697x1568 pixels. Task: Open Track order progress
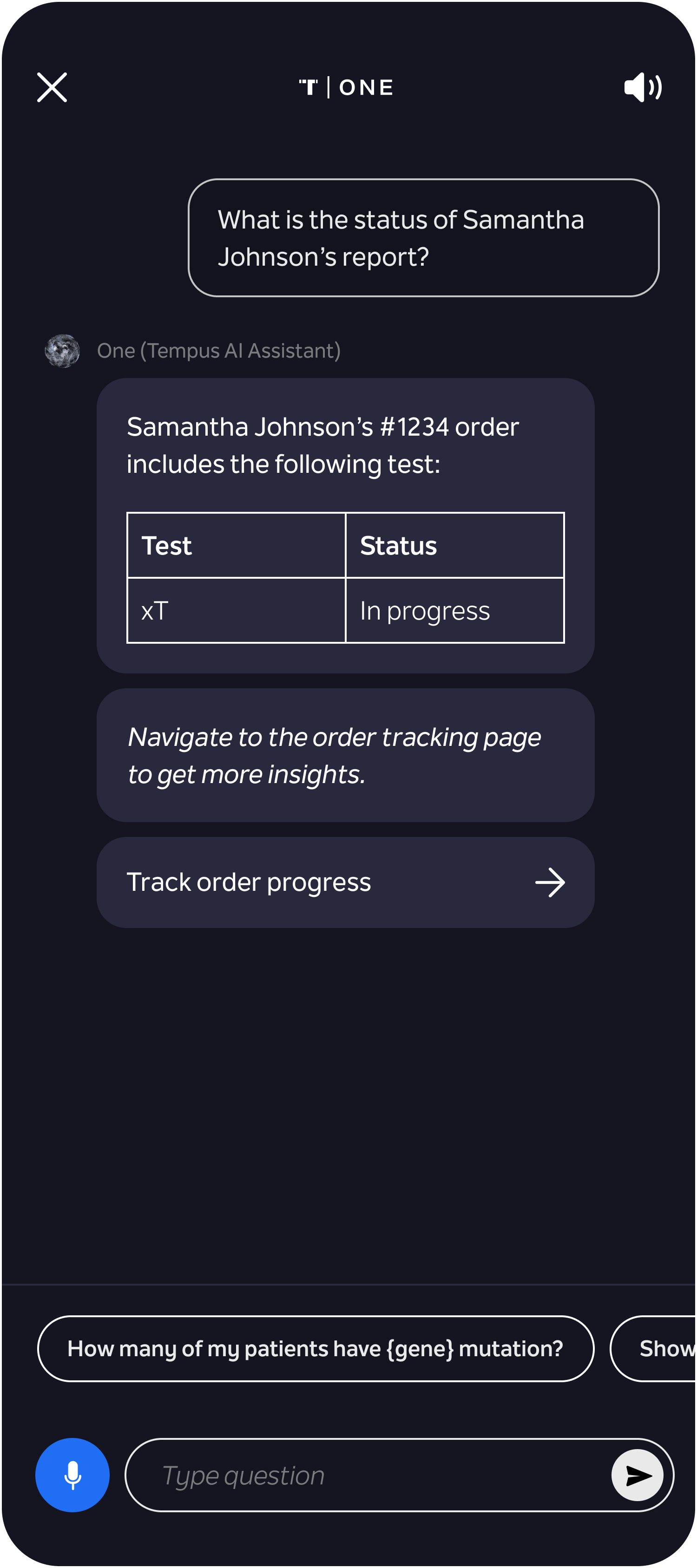click(346, 882)
